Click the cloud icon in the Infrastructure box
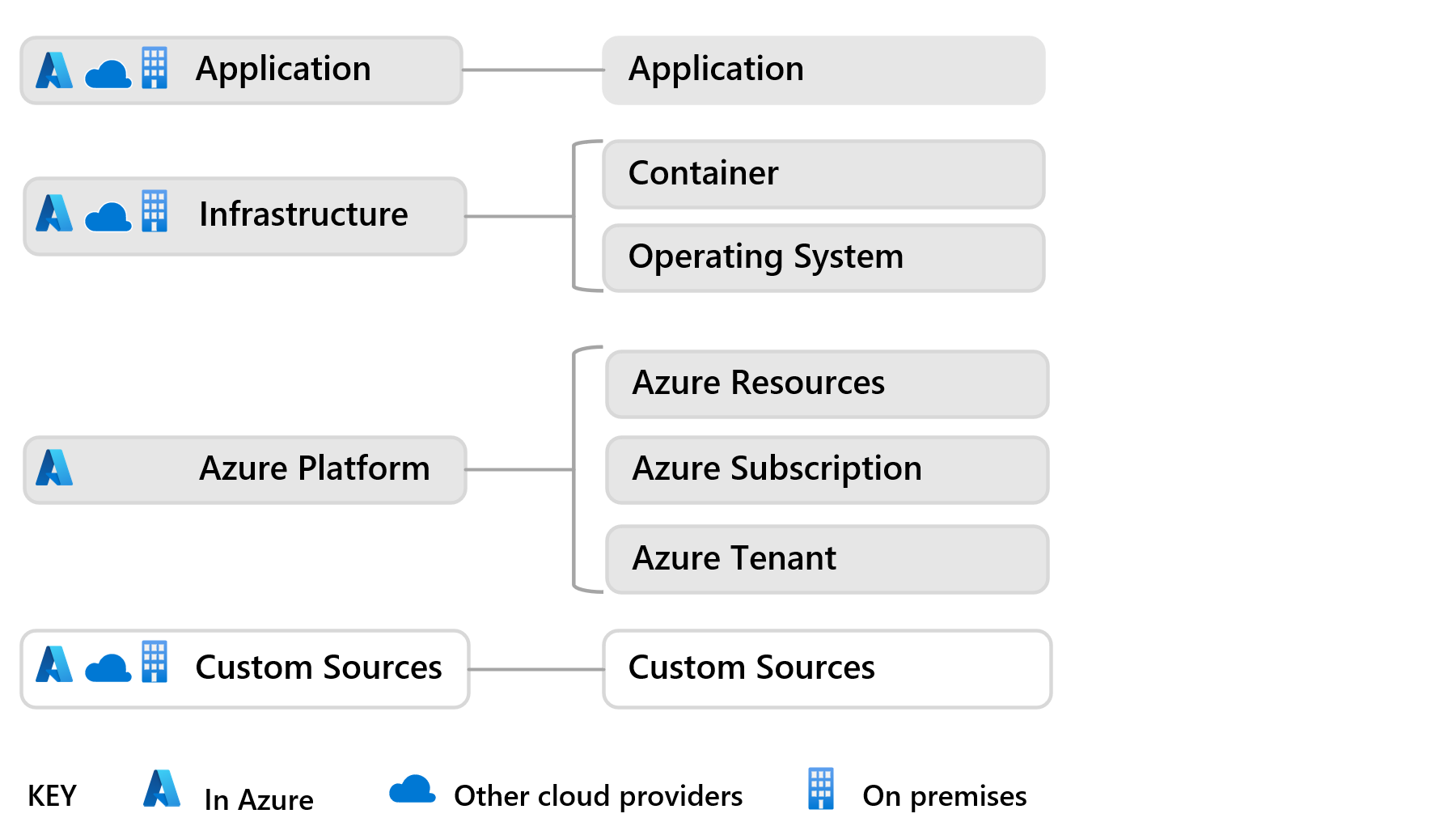Screen dimensions: 1456x839 point(108,217)
